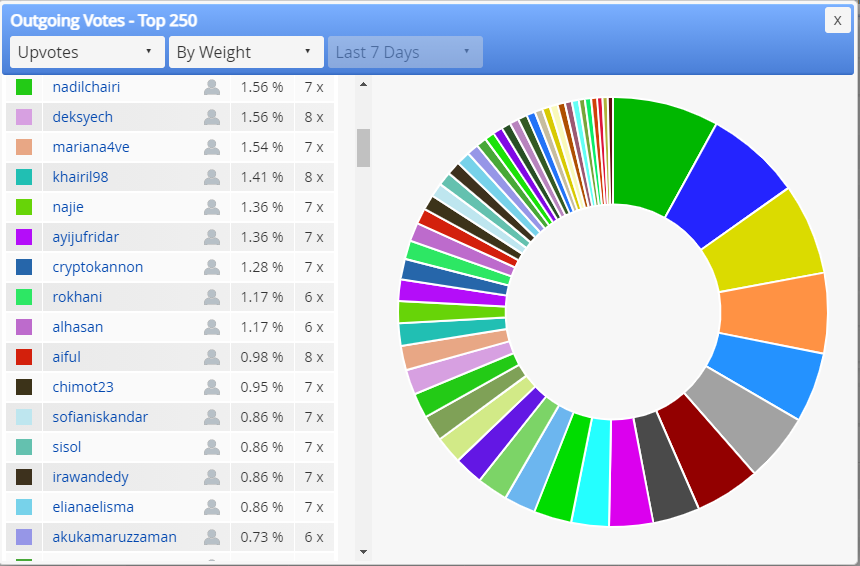
Task: Click the user icon beside khairil98
Action: click(x=212, y=177)
